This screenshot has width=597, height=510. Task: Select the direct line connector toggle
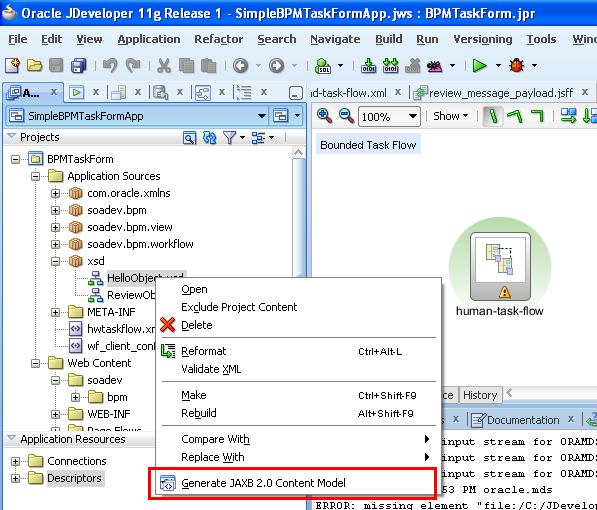click(493, 116)
